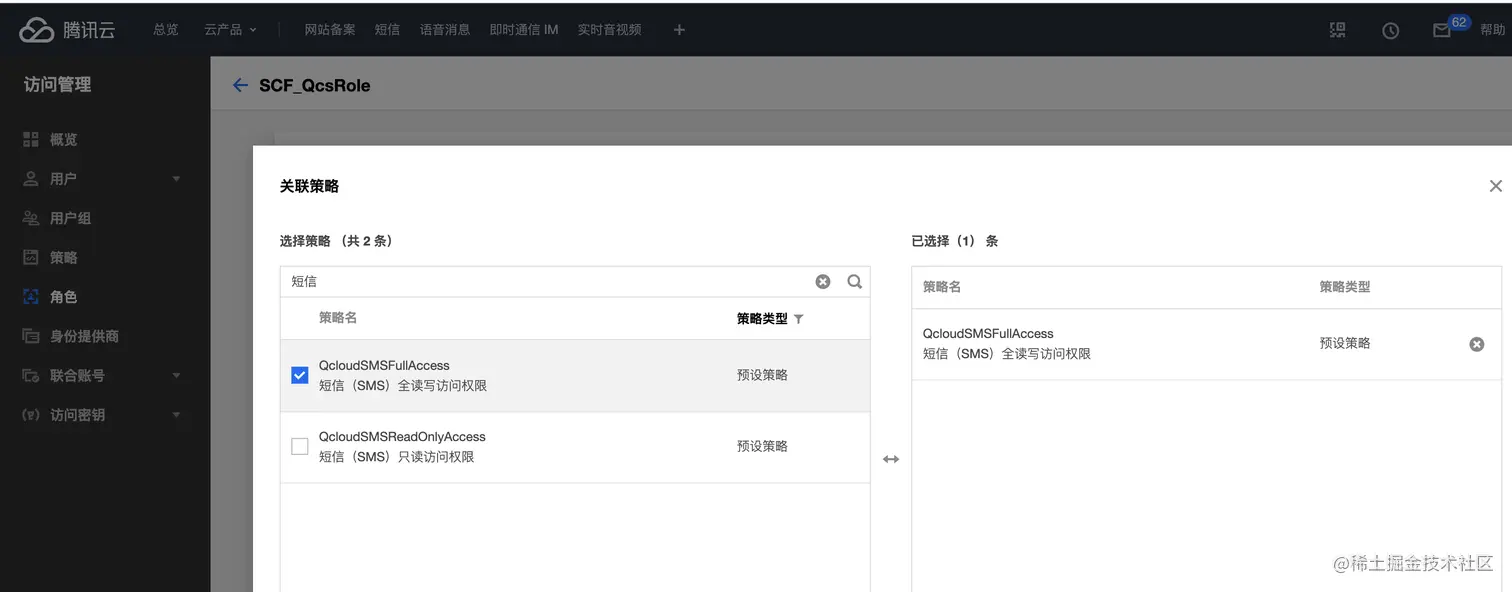The height and width of the screenshot is (592, 1512).
Task: Click QcloudSMSFullAccess name in left list
Action: (384, 366)
